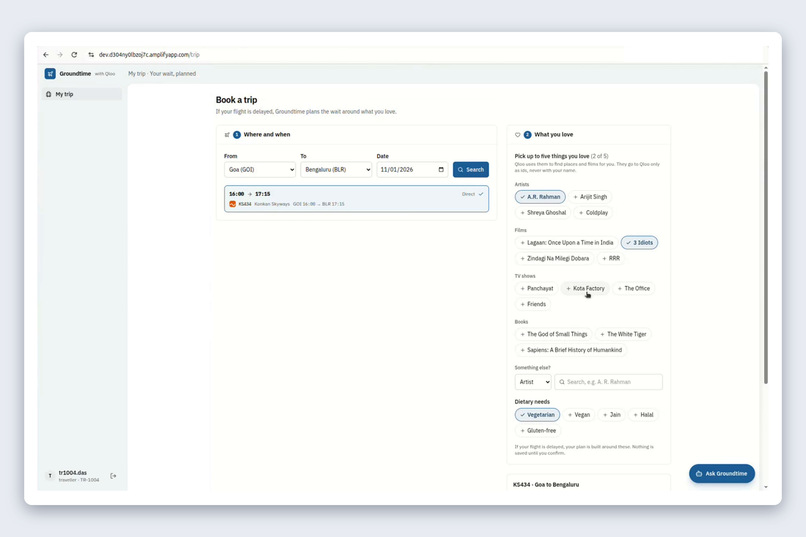Screen dimensions: 806x537
Task: Add Lagaan film chip
Action: point(566,243)
